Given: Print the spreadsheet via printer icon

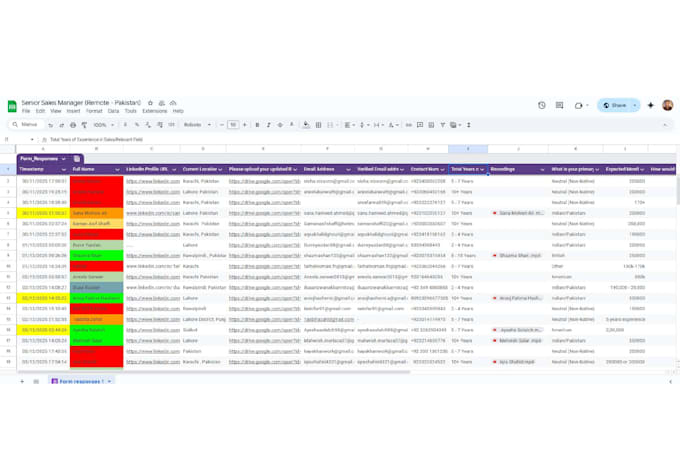Looking at the screenshot, I should (73, 125).
